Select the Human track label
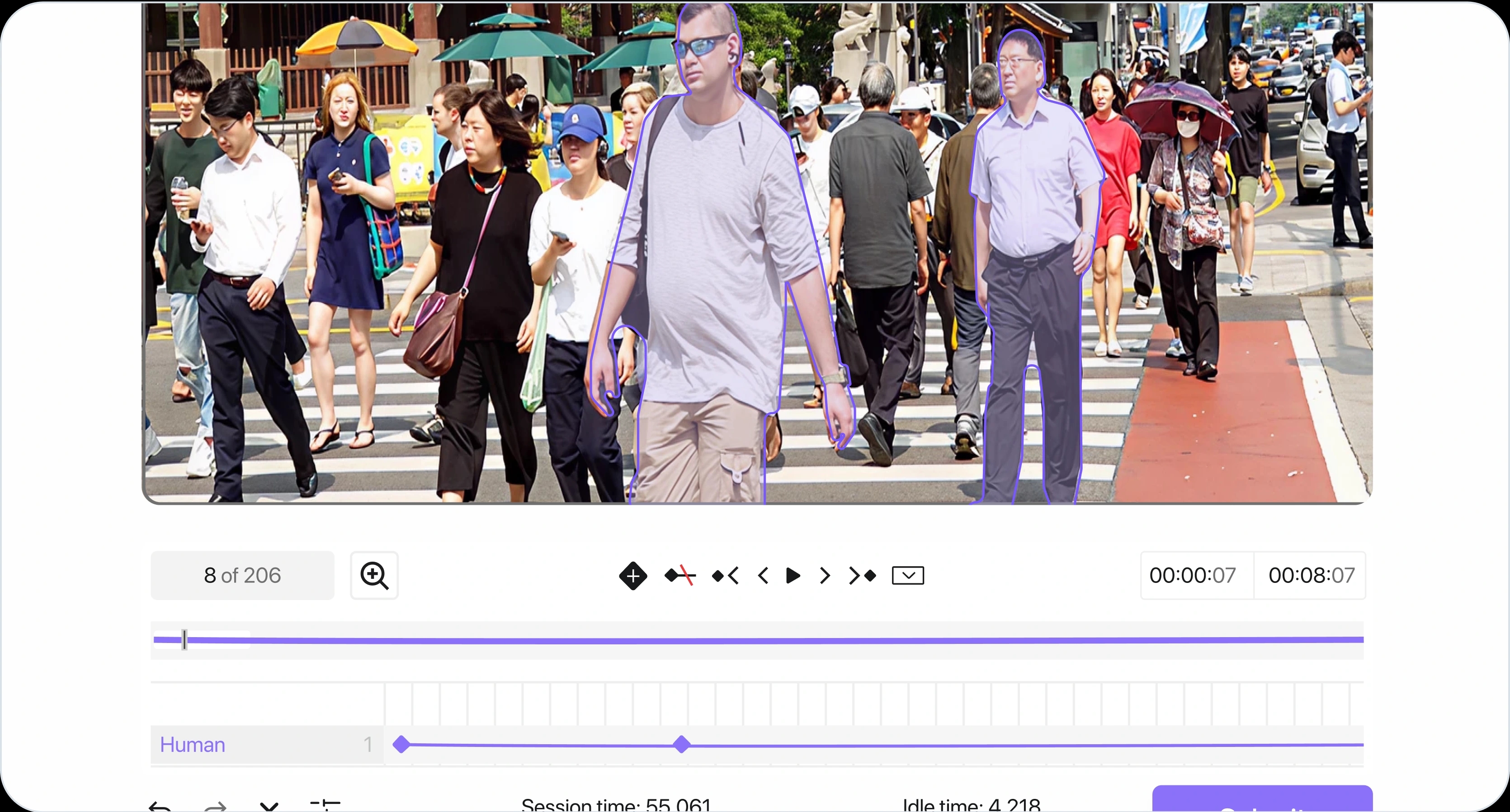This screenshot has width=1510, height=812. click(193, 745)
